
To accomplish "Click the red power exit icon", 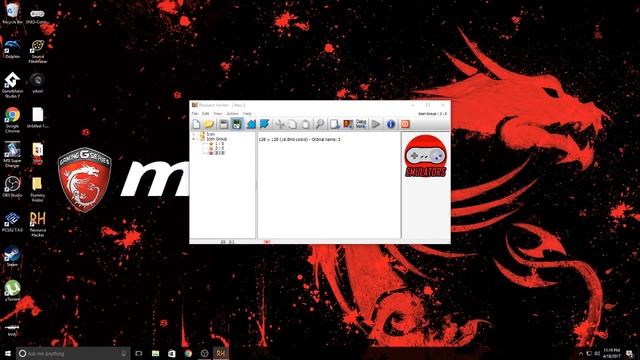I will click(405, 124).
